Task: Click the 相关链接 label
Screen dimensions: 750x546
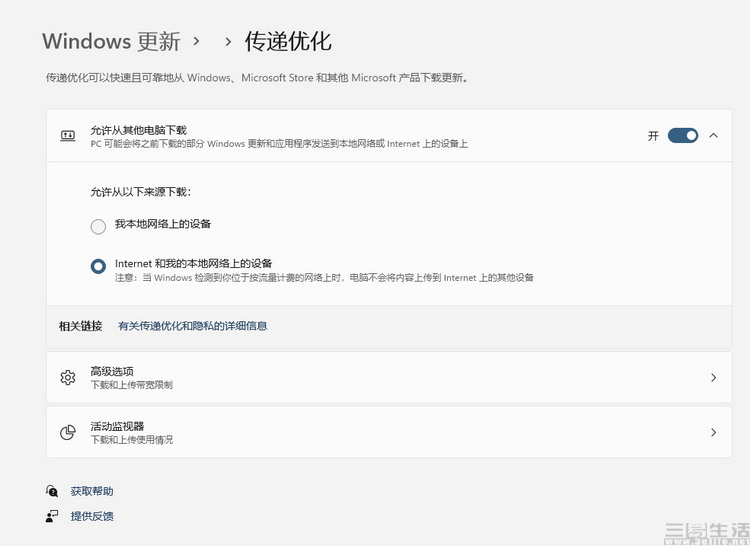Action: click(80, 326)
